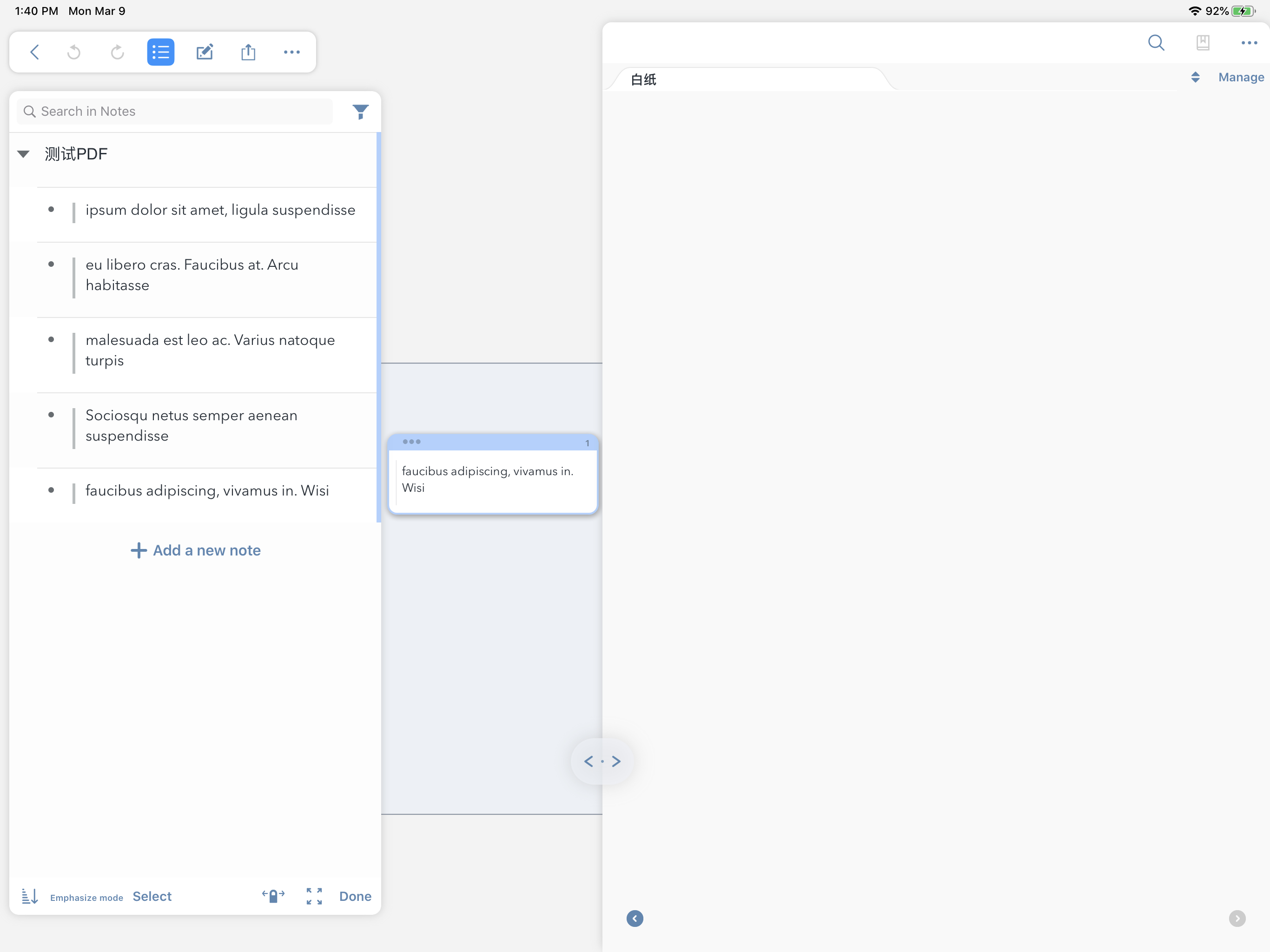Screen dimensions: 1270x952
Task: Toggle the panel width lock icon
Action: (x=273, y=896)
